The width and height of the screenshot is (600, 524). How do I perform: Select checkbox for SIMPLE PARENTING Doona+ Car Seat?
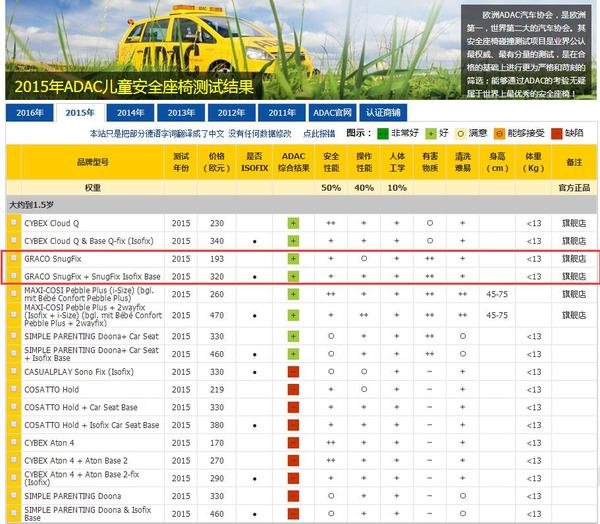[x=14, y=336]
